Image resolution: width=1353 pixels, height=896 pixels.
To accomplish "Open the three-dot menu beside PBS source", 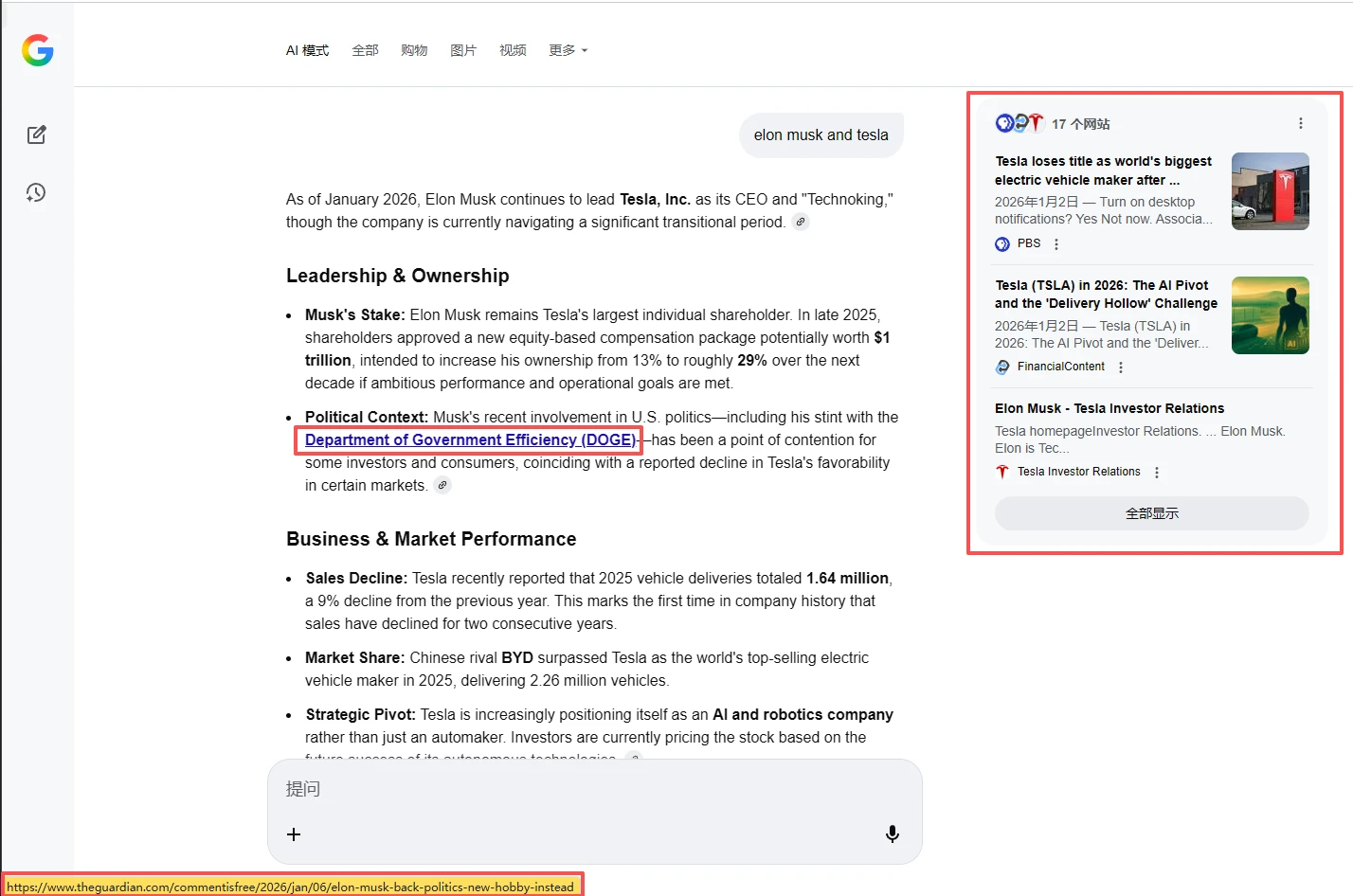I will tap(1056, 244).
